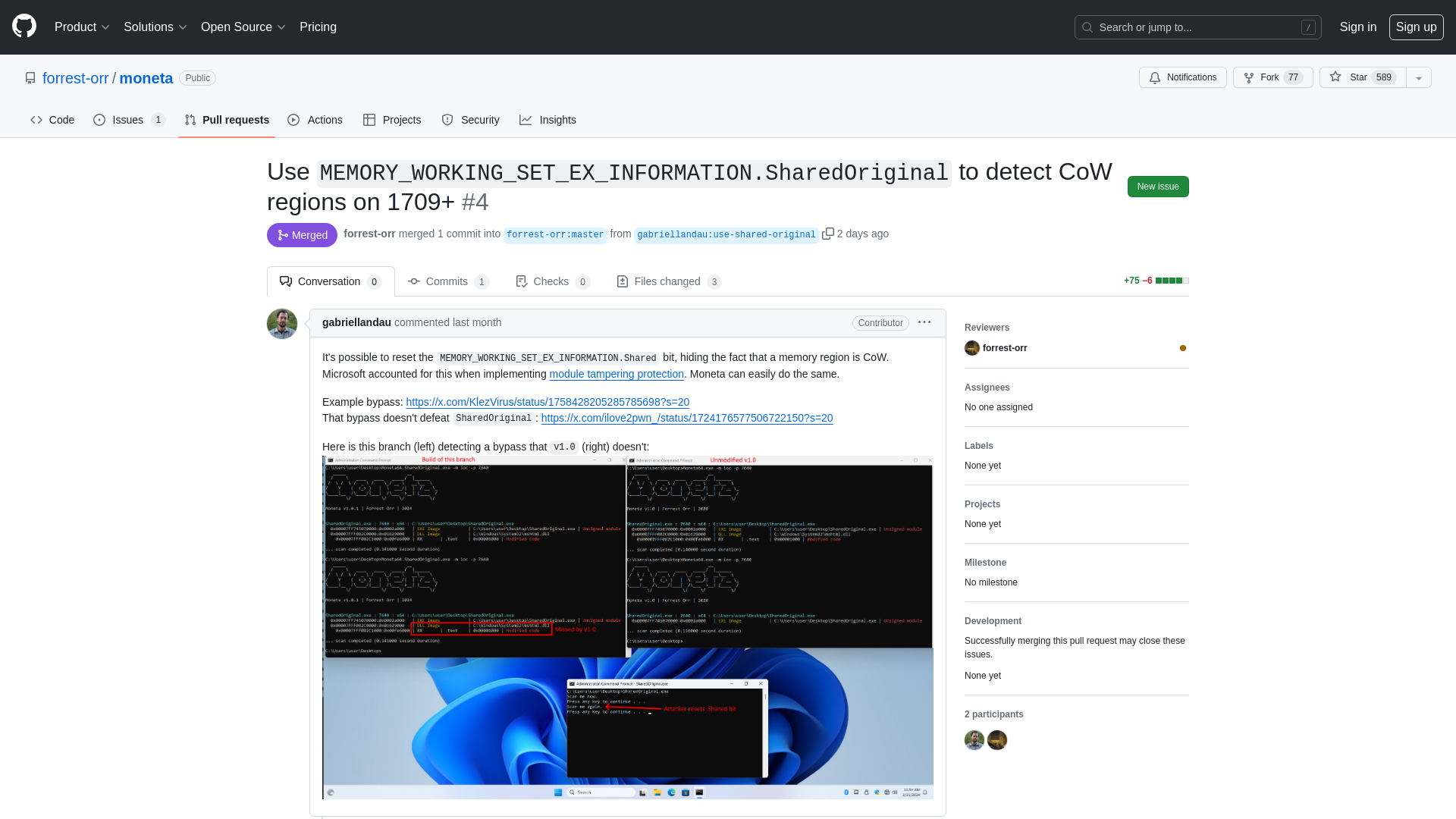Open the Security tab
This screenshot has width=1456, height=819.
[470, 120]
